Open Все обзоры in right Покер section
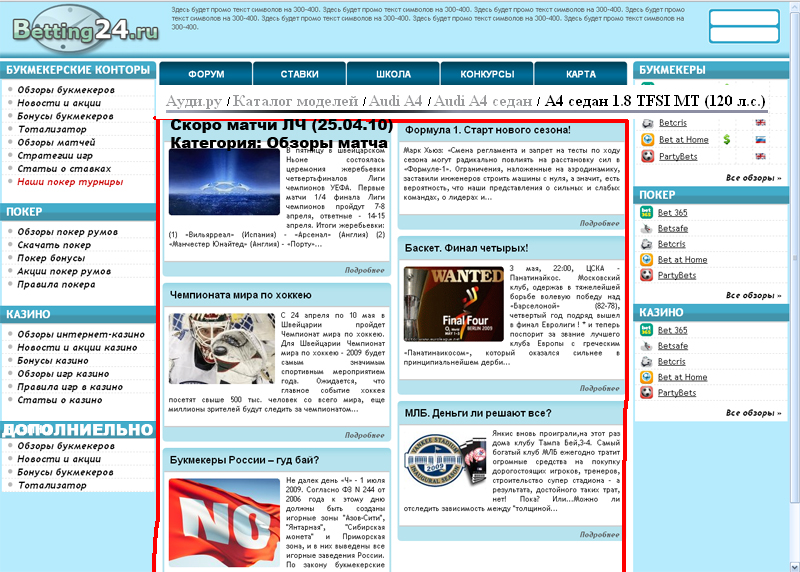This screenshot has height=572, width=800. (x=754, y=295)
